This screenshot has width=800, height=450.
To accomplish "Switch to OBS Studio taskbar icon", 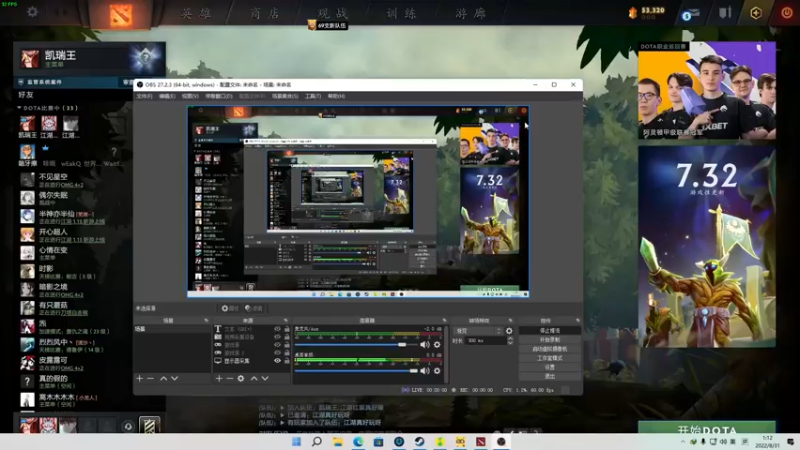I will coord(501,441).
